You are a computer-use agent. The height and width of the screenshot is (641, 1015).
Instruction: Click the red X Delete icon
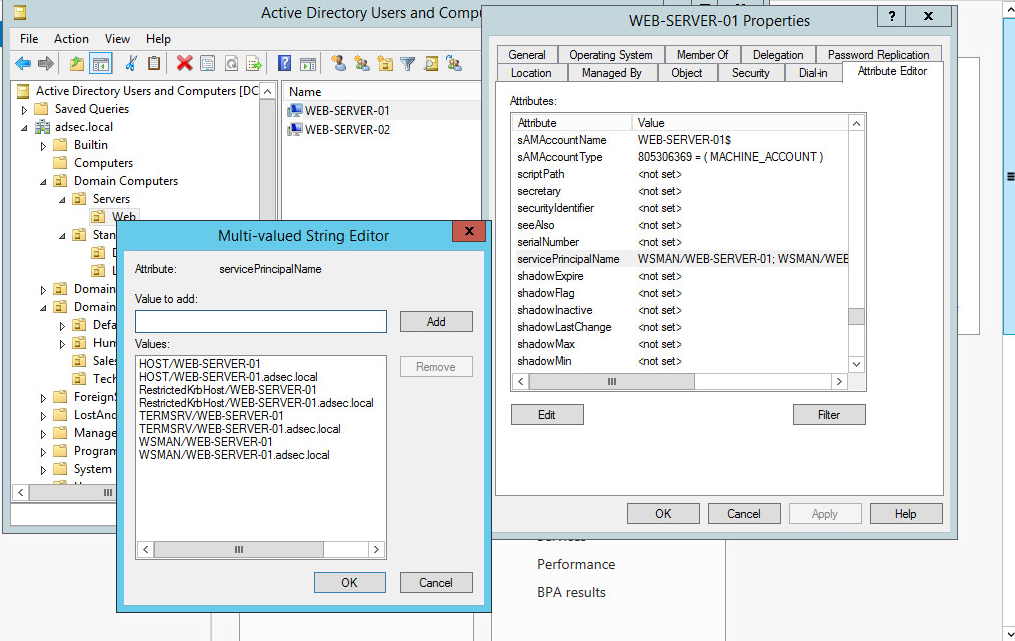(184, 64)
